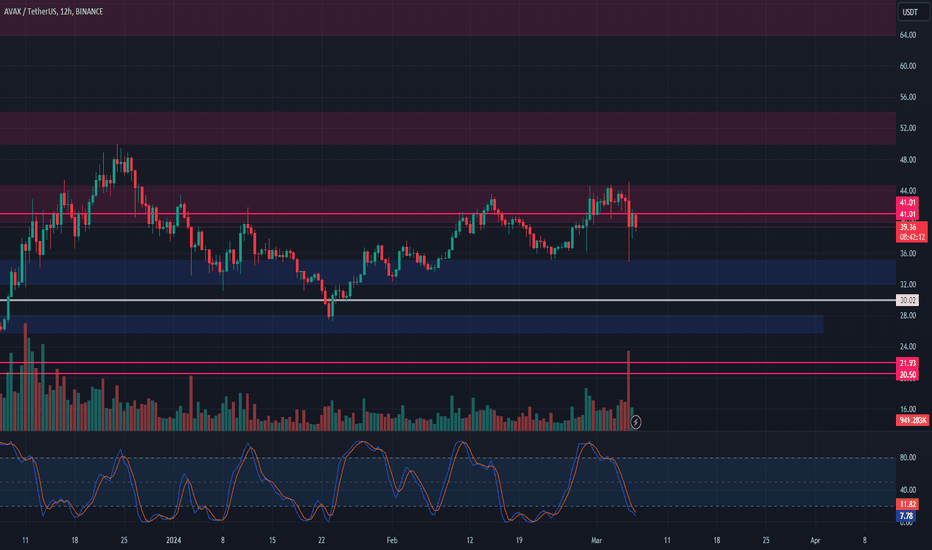Click the lightning bolt icon near volume bars
The height and width of the screenshot is (550, 932).
[x=635, y=422]
